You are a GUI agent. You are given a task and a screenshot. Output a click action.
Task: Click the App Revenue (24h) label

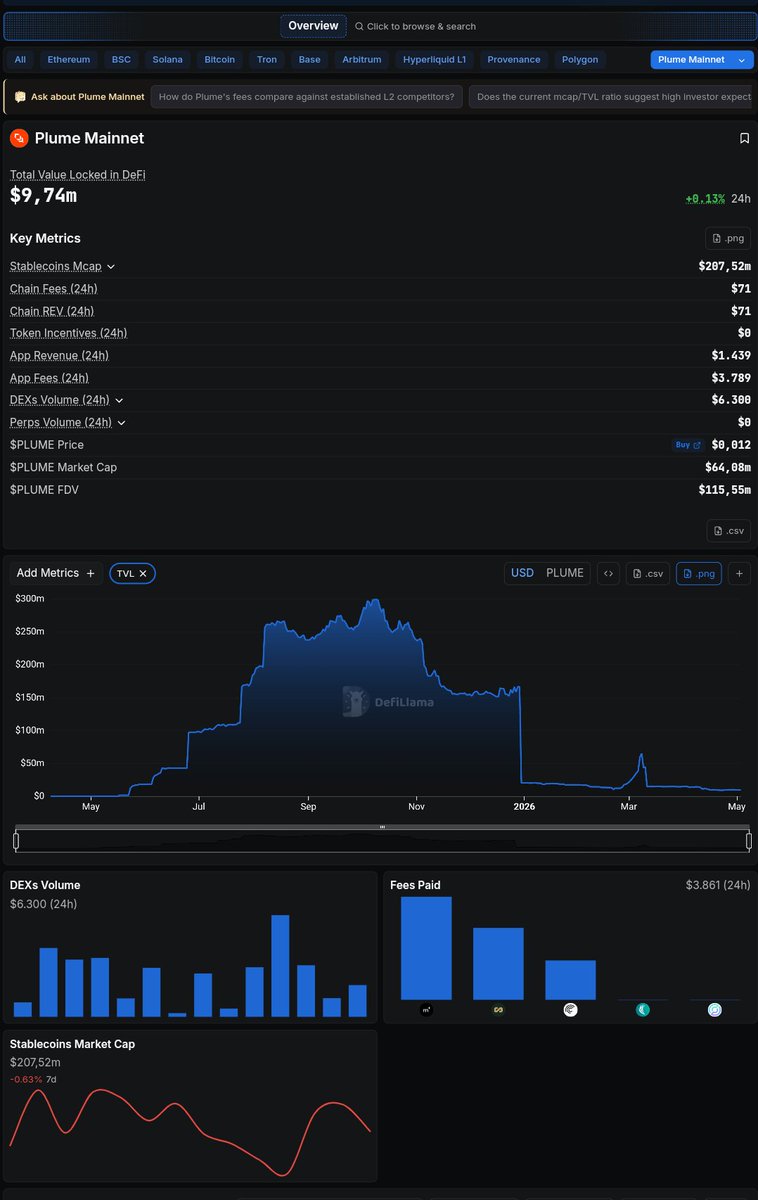(60, 356)
